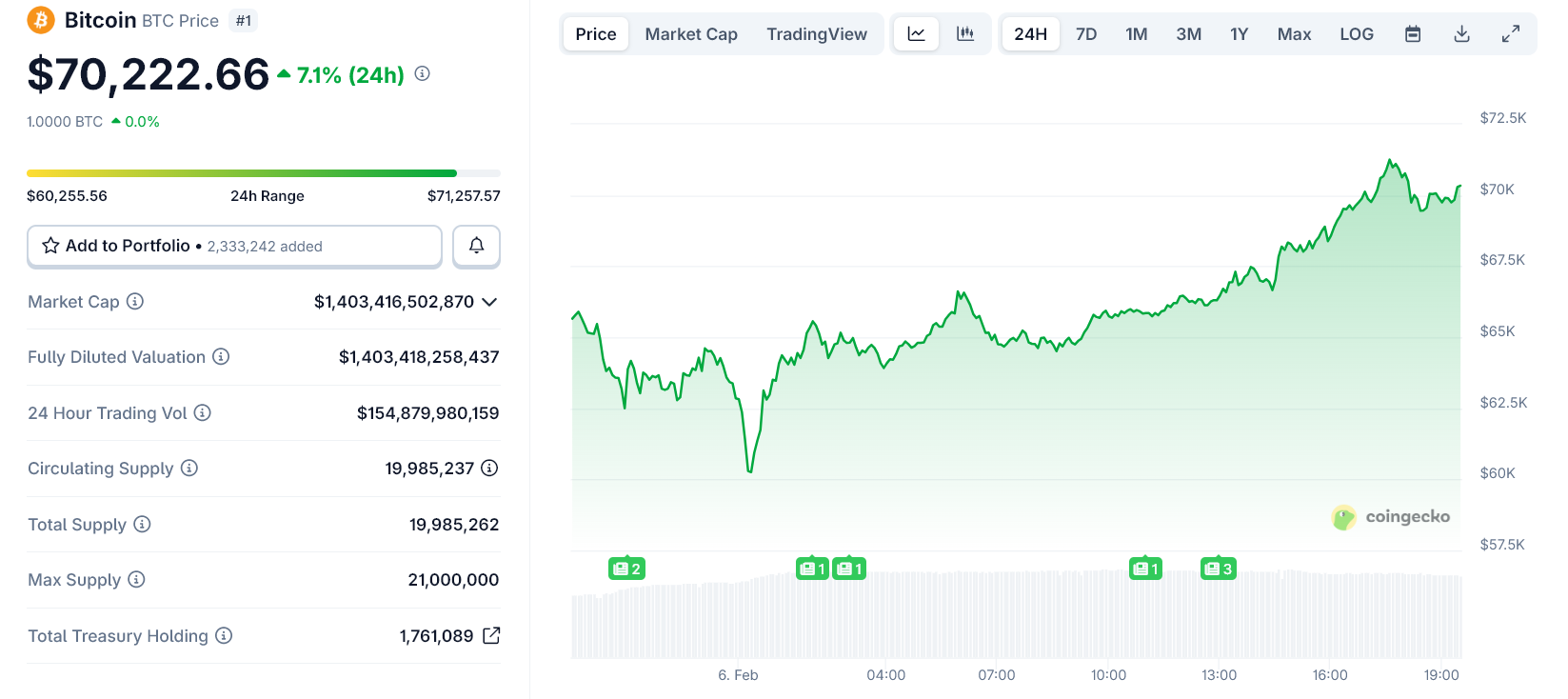The height and width of the screenshot is (699, 1568).
Task: Click the 24h Range progress bar
Action: click(264, 173)
